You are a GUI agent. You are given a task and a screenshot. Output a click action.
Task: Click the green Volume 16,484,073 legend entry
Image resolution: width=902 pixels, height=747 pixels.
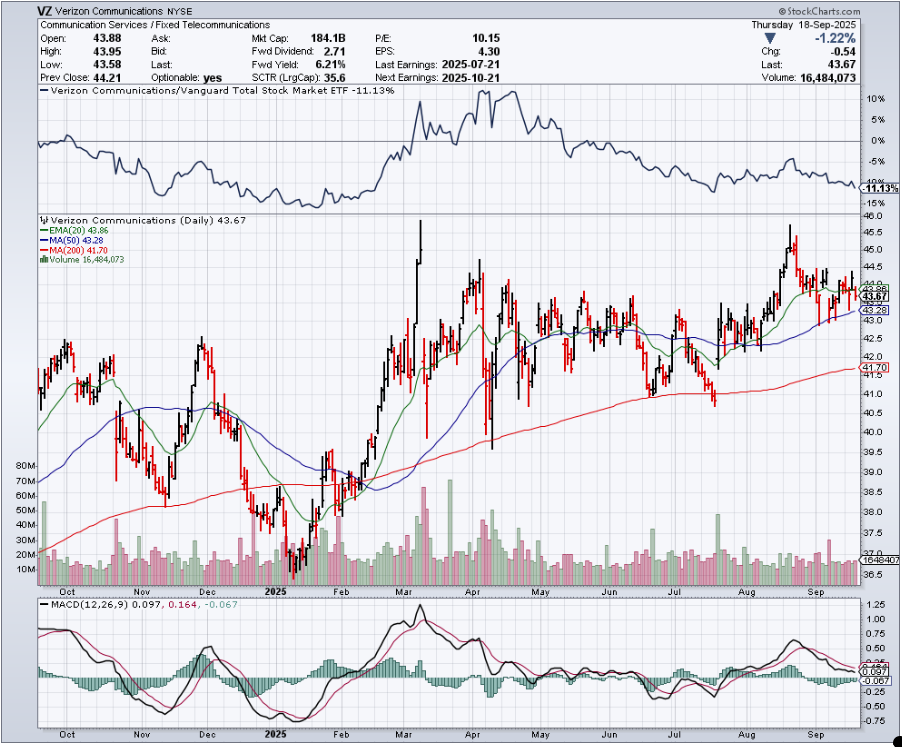coord(86,260)
